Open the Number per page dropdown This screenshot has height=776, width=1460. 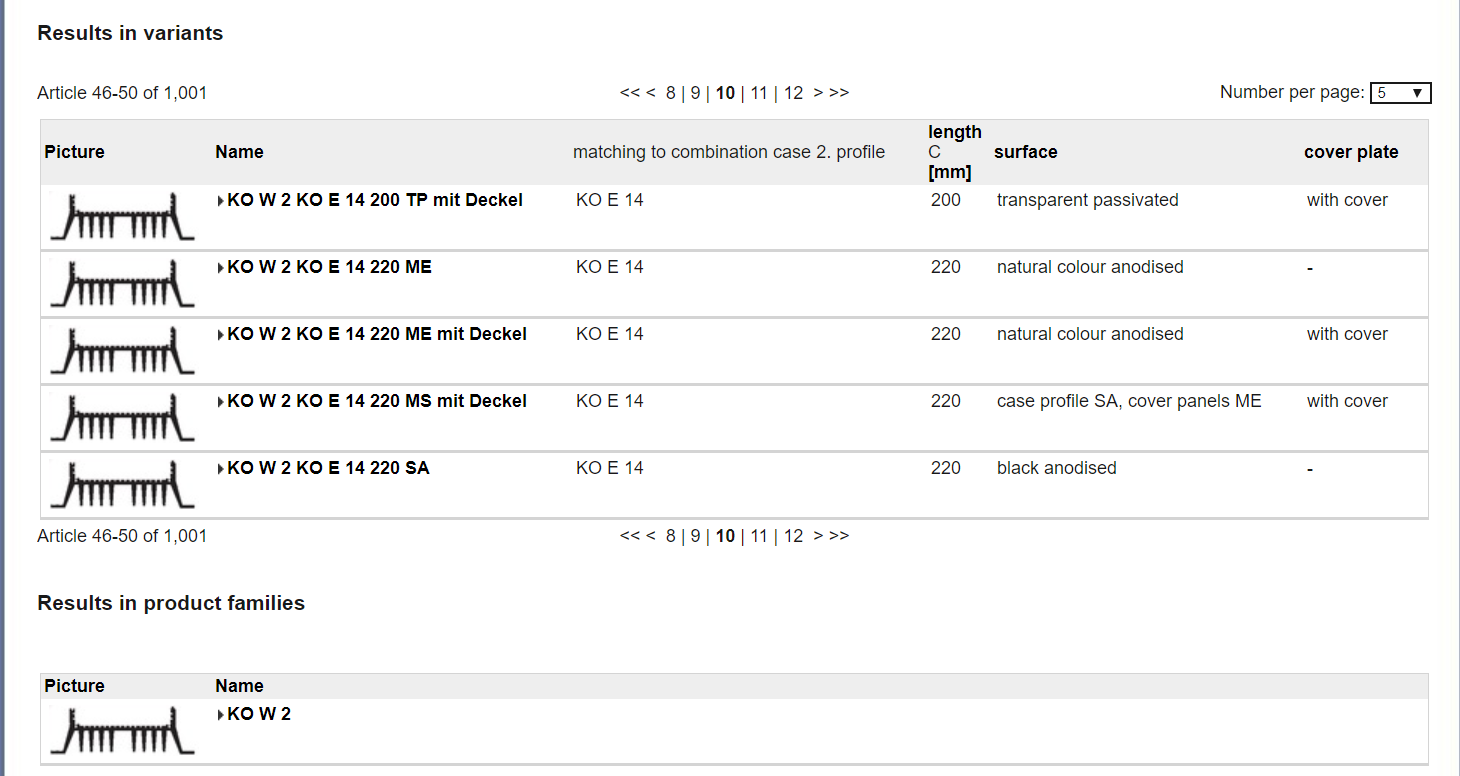tap(1400, 93)
